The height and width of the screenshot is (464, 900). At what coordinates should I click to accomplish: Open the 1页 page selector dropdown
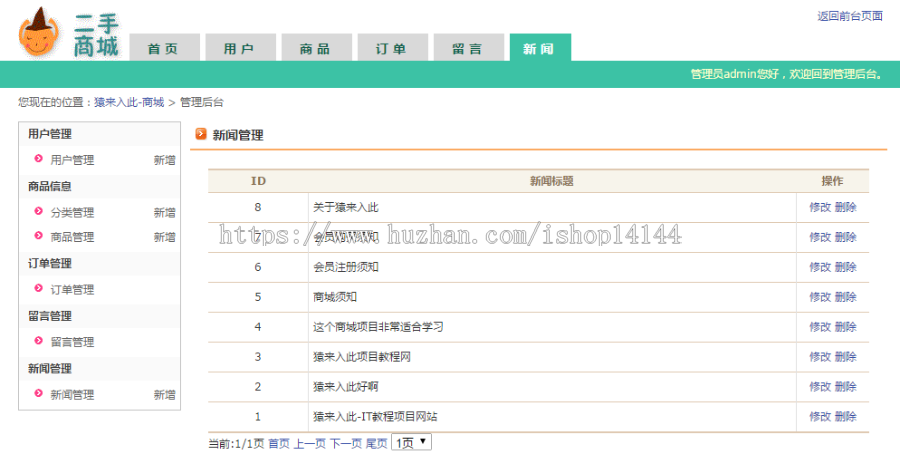411,442
